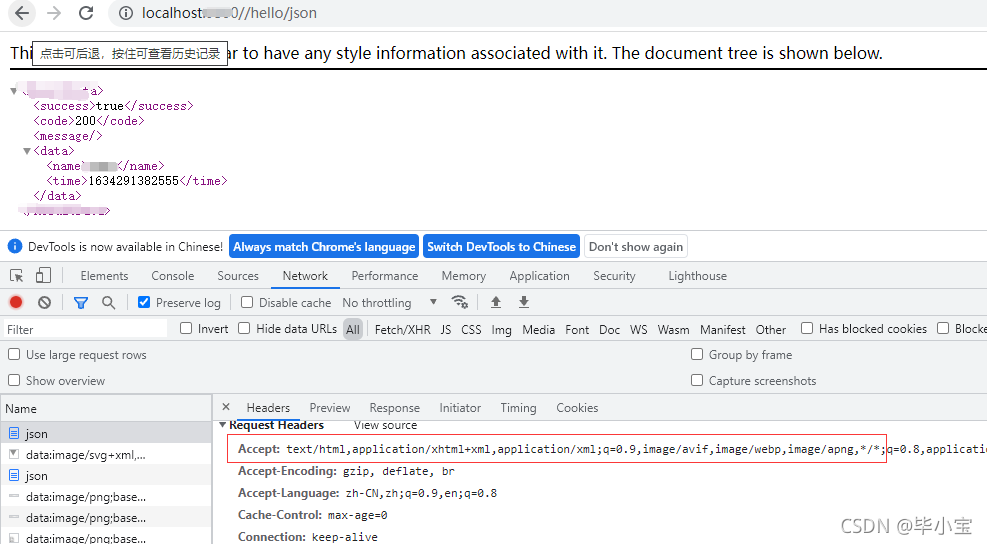Check Show overview checkbox
This screenshot has width=987, height=544.
(14, 380)
